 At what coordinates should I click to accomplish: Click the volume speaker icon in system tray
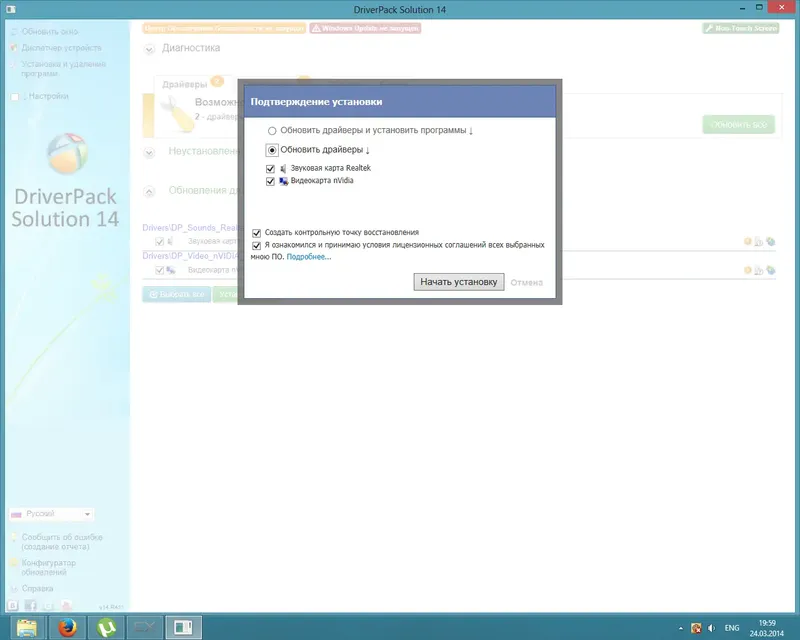click(711, 628)
